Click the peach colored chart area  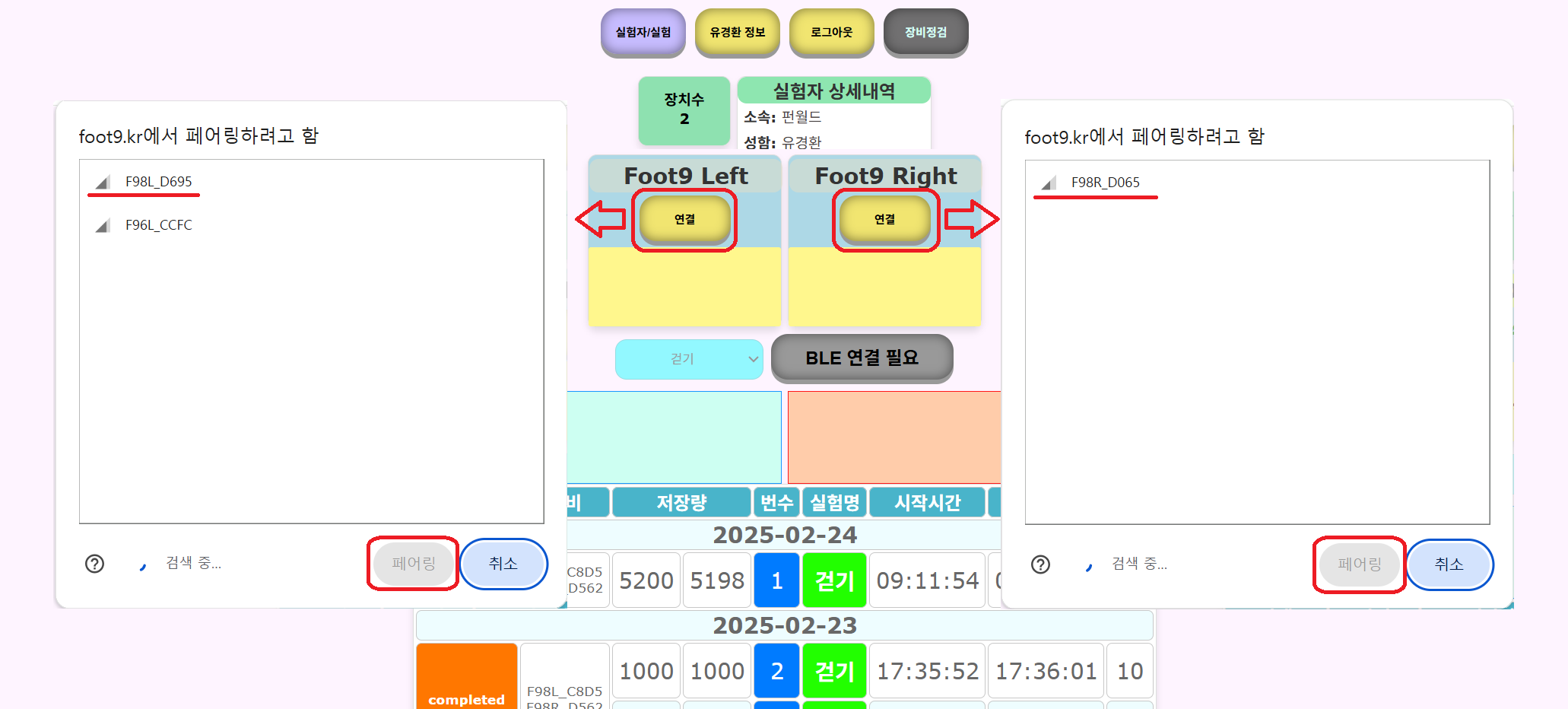pyautogui.click(x=894, y=437)
